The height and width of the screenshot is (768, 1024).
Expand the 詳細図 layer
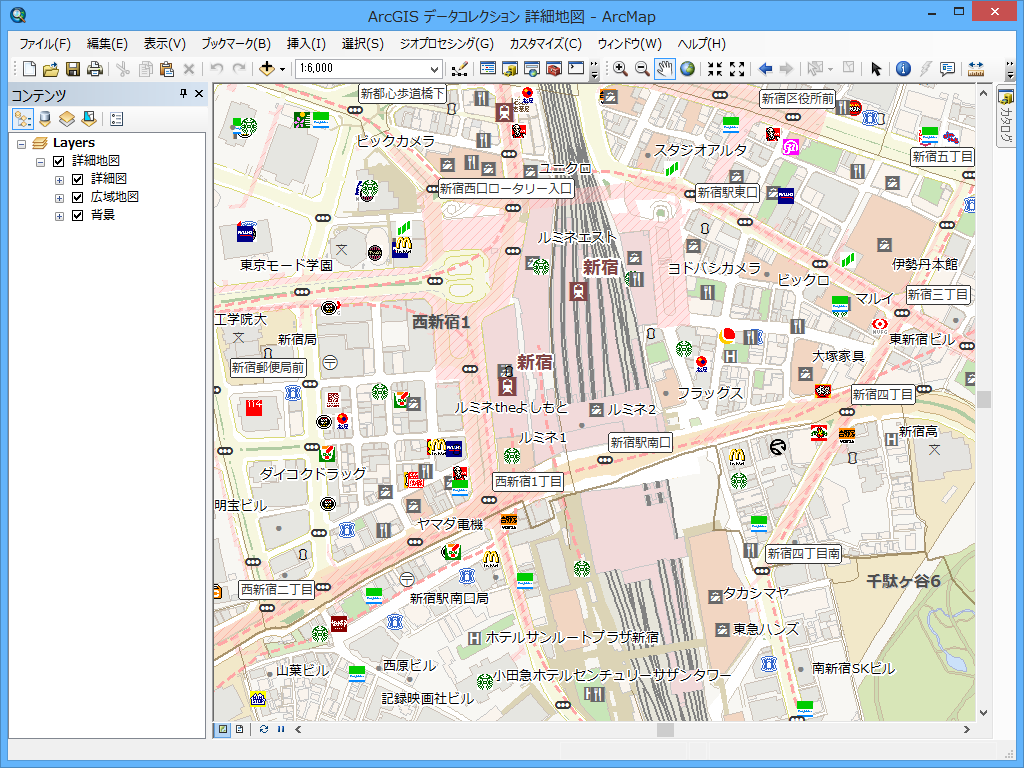tap(59, 180)
